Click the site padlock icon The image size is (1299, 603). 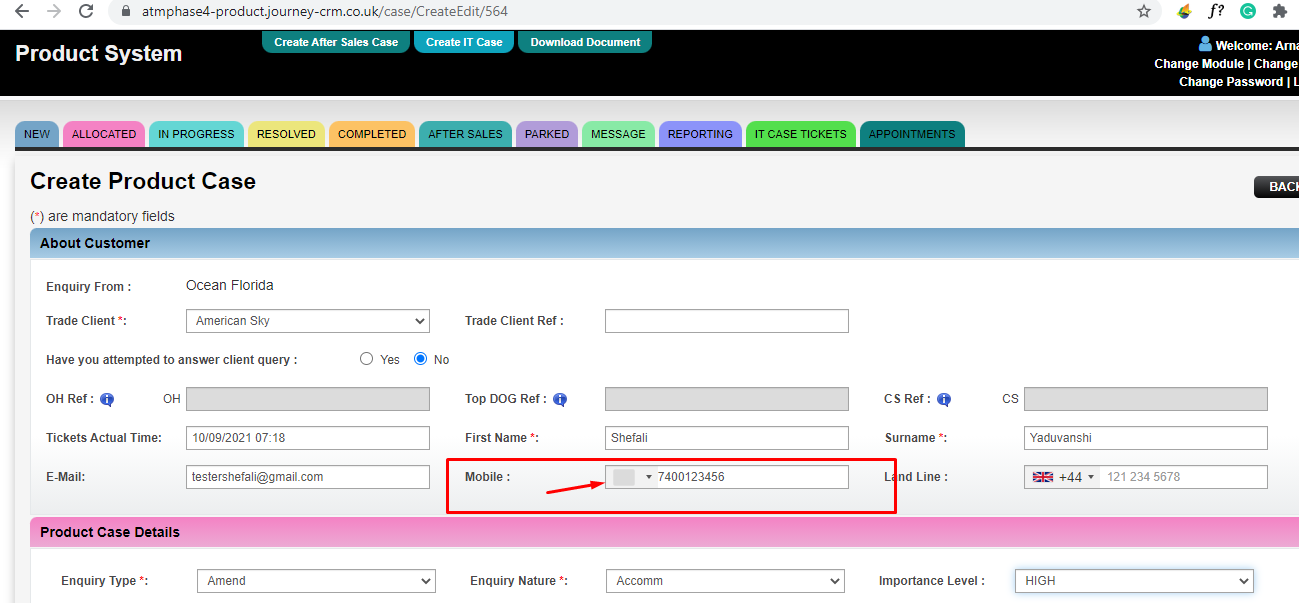tap(125, 12)
